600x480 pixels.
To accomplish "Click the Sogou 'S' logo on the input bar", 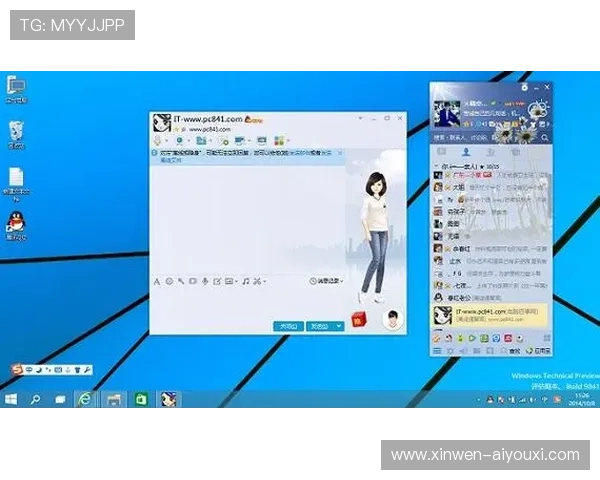I will point(17,370).
